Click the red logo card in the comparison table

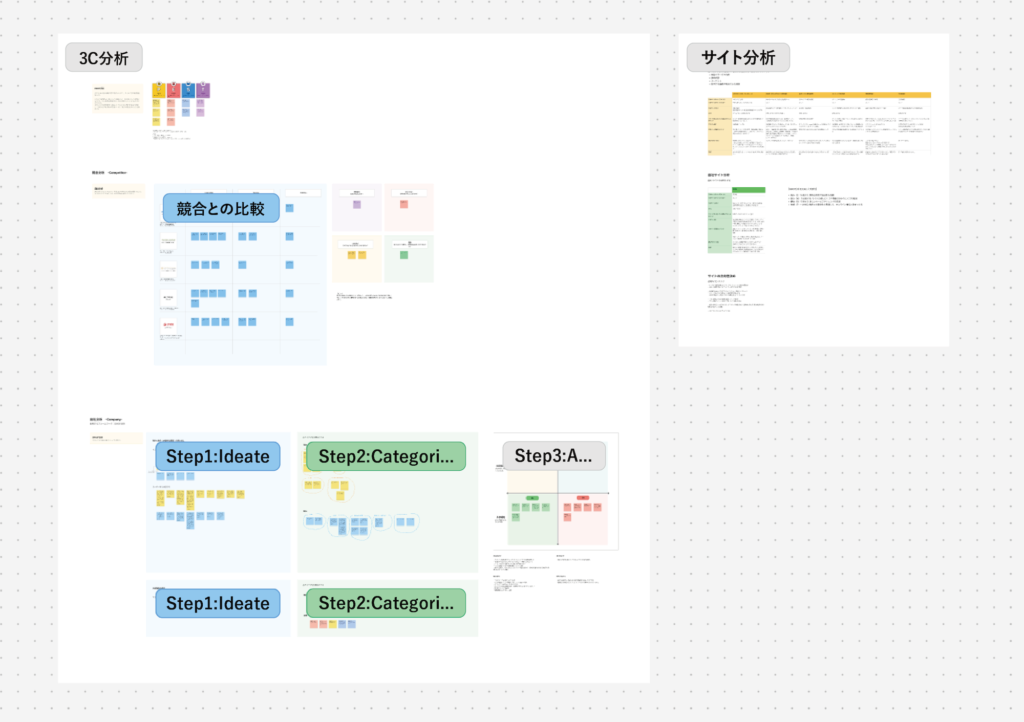pyautogui.click(x=168, y=324)
